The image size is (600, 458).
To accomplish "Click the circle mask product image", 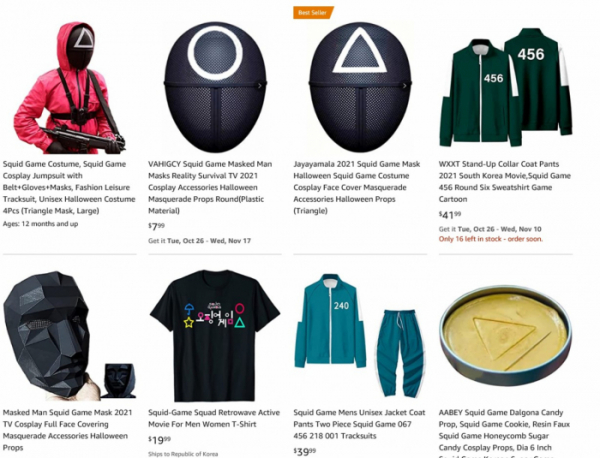I will tap(215, 87).
